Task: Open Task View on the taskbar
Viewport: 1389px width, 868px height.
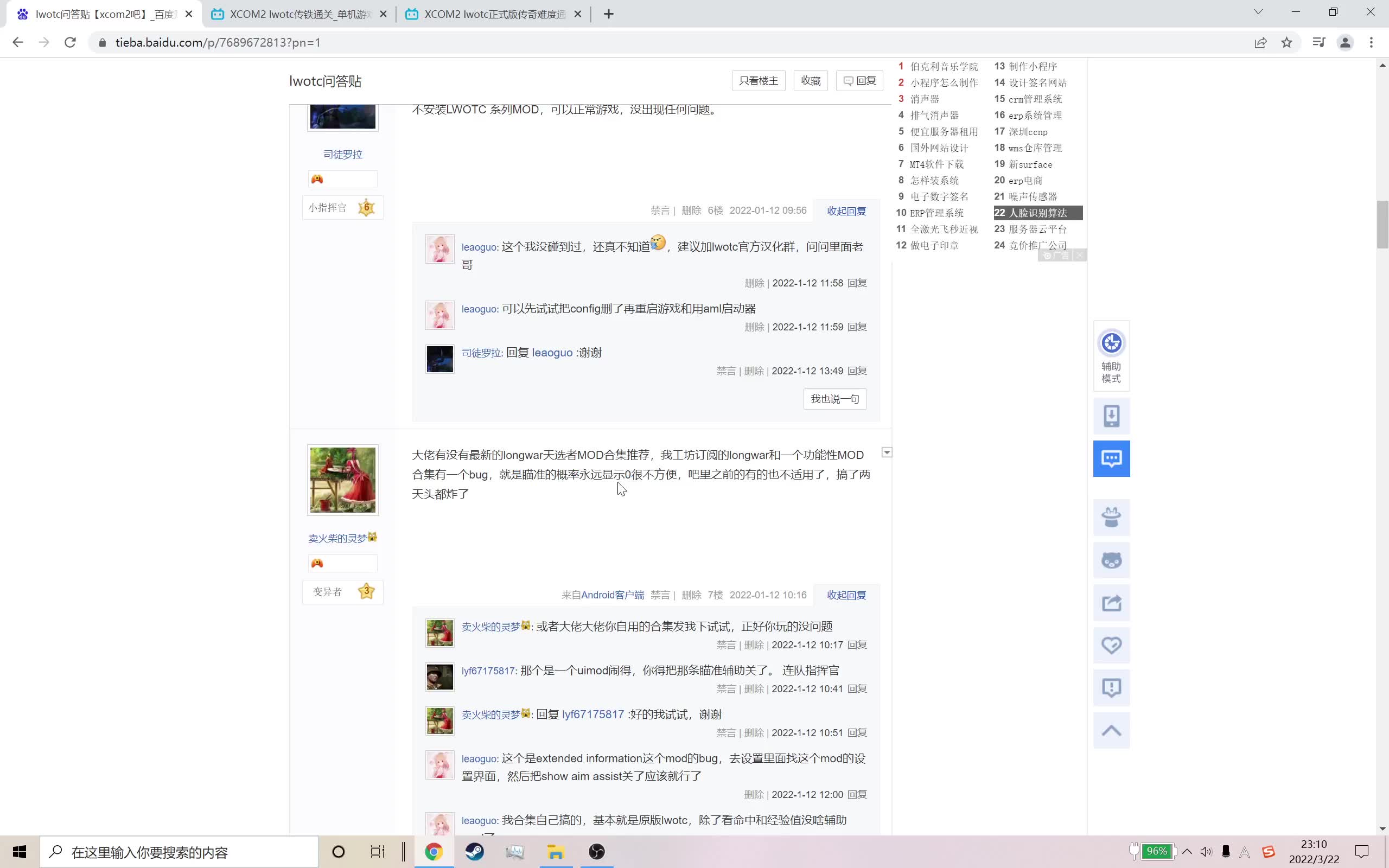Action: tap(377, 852)
